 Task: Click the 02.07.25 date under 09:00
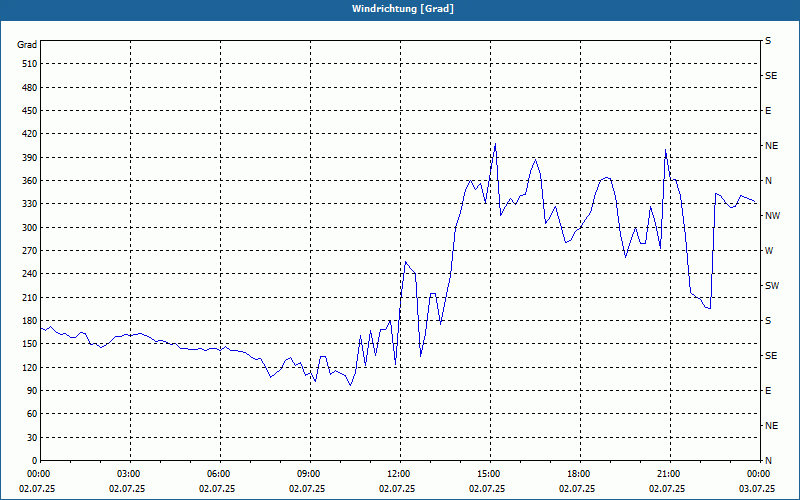coord(307,488)
